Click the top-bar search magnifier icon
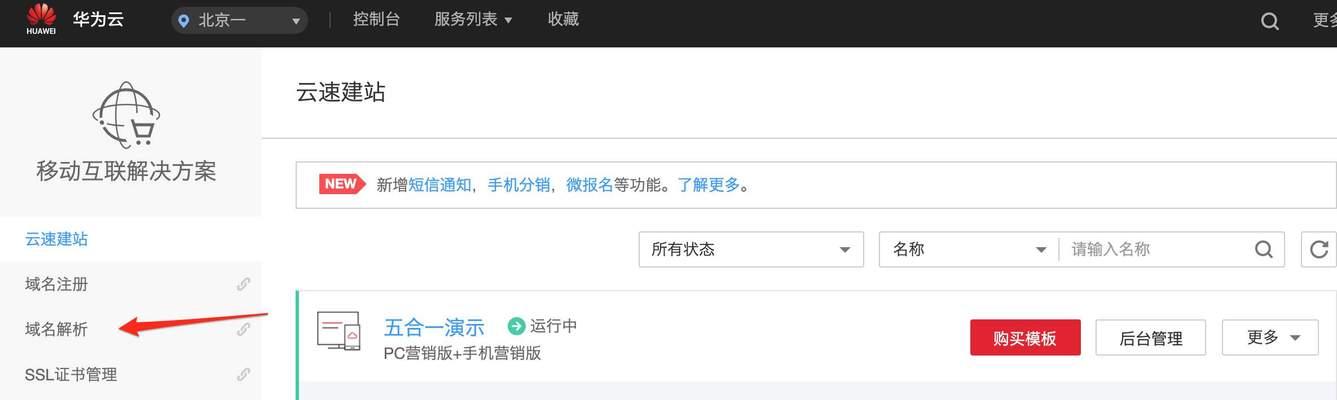 point(1270,21)
